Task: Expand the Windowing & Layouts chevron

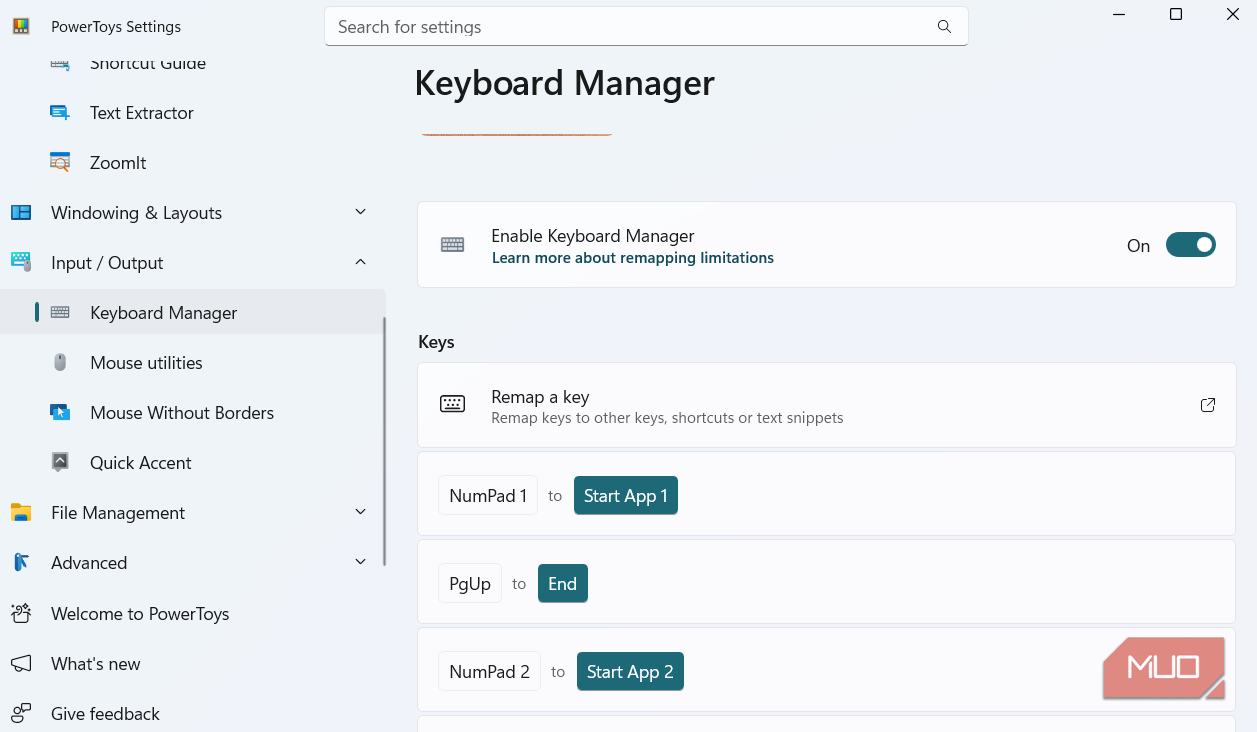Action: (x=361, y=212)
